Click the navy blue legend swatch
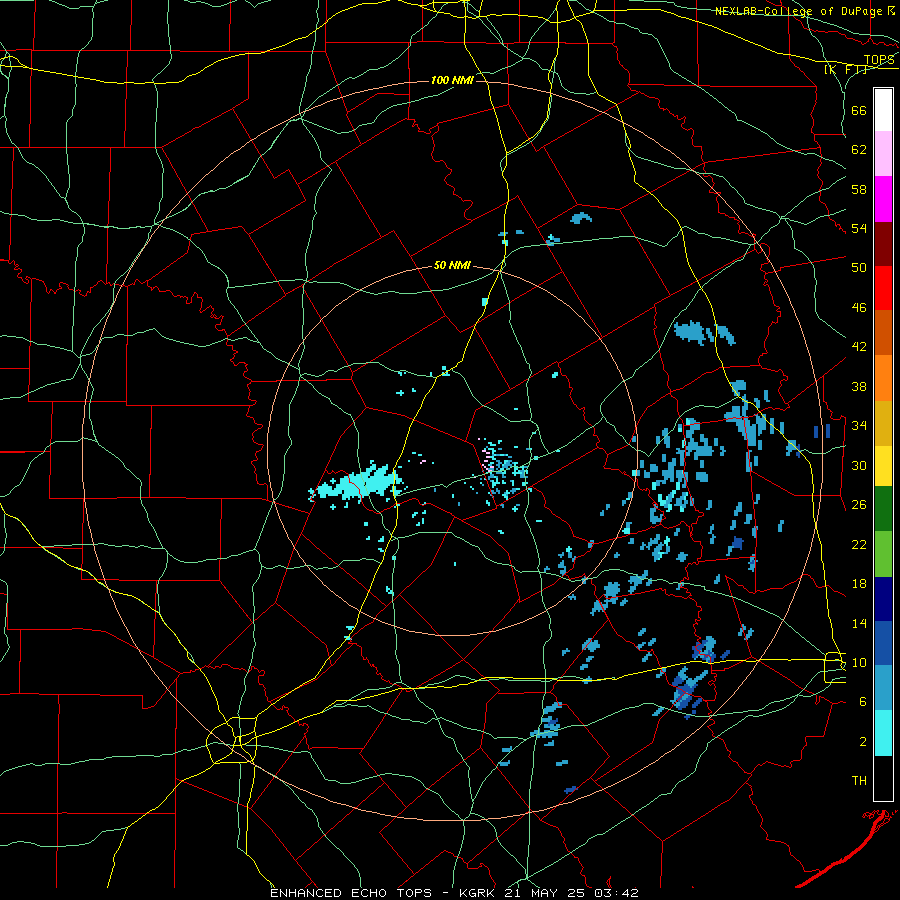Screen dimensions: 900x900 [x=883, y=599]
